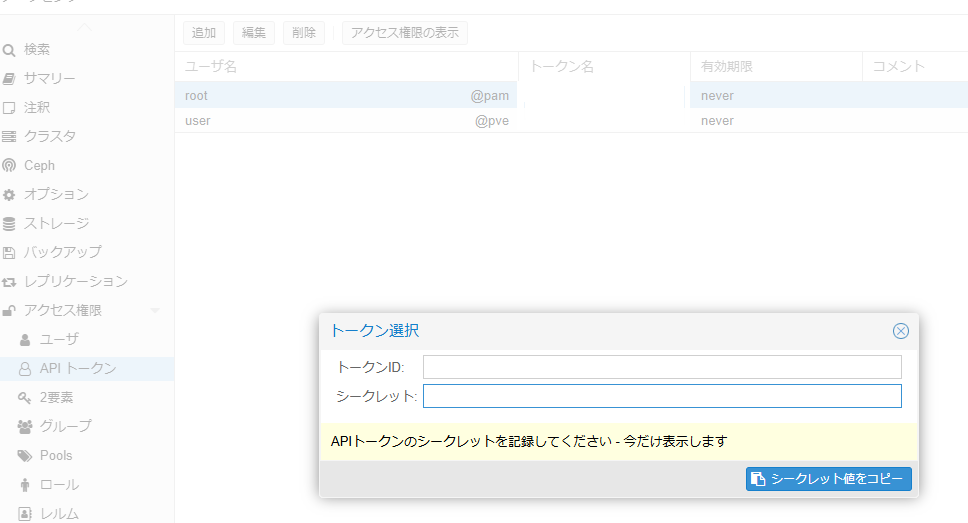Click the never value in root row

[x=717, y=96]
